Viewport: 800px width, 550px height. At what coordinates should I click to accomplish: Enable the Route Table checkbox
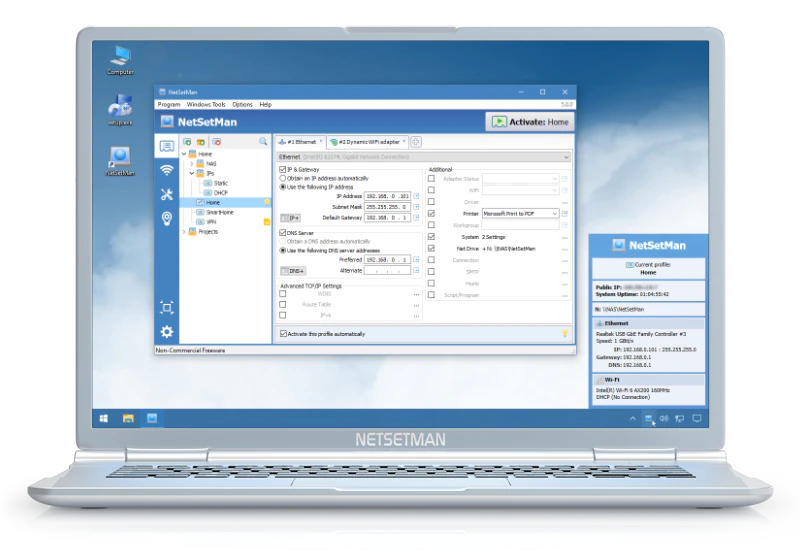coord(283,305)
